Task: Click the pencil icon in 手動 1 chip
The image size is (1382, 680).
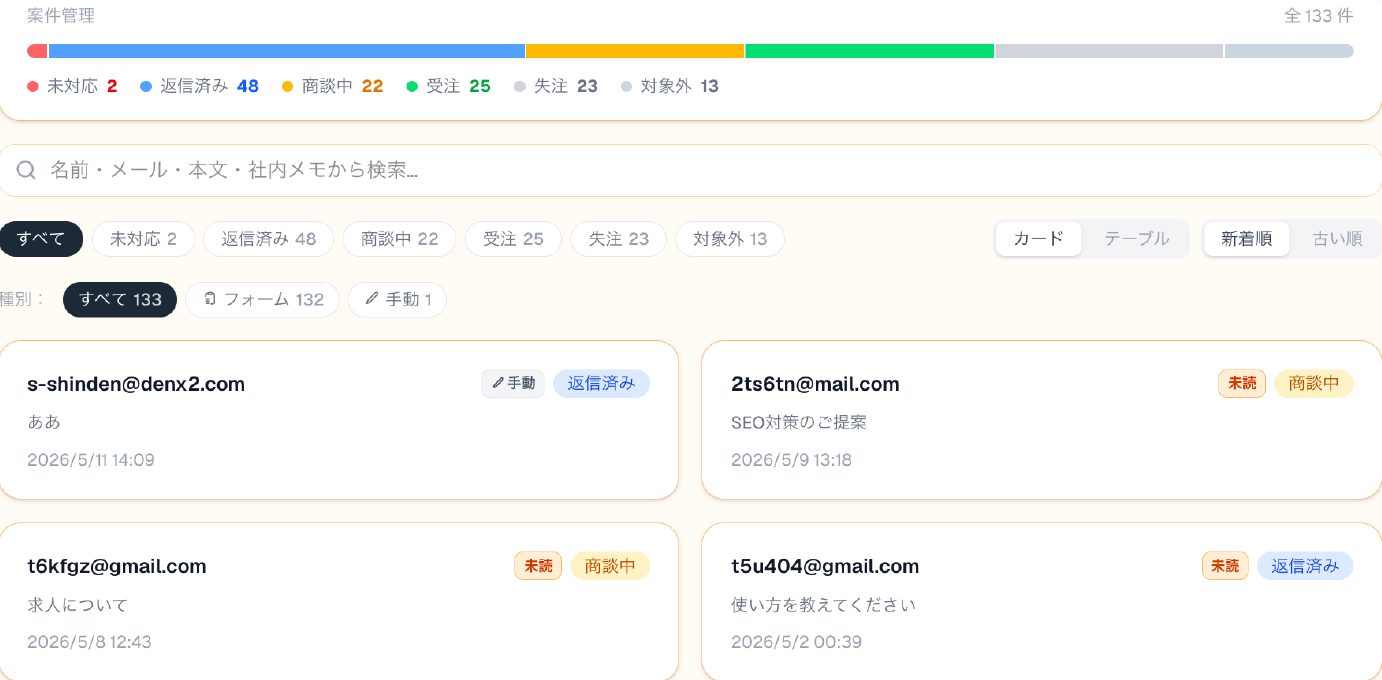Action: point(372,299)
